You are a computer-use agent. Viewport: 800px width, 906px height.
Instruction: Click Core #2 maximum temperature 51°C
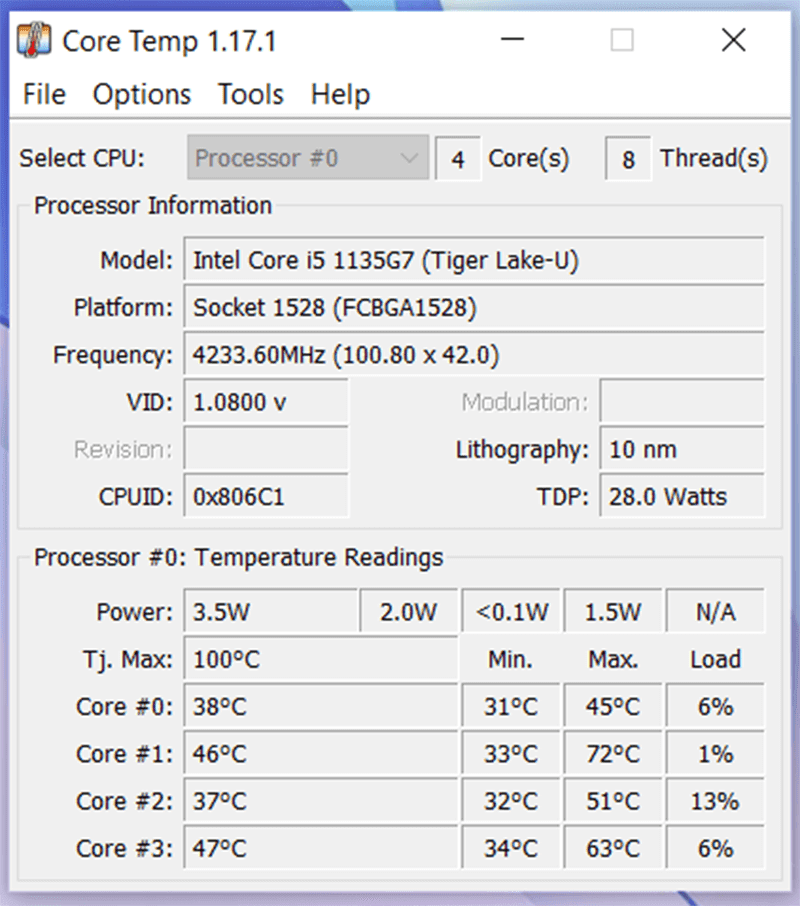tap(613, 801)
